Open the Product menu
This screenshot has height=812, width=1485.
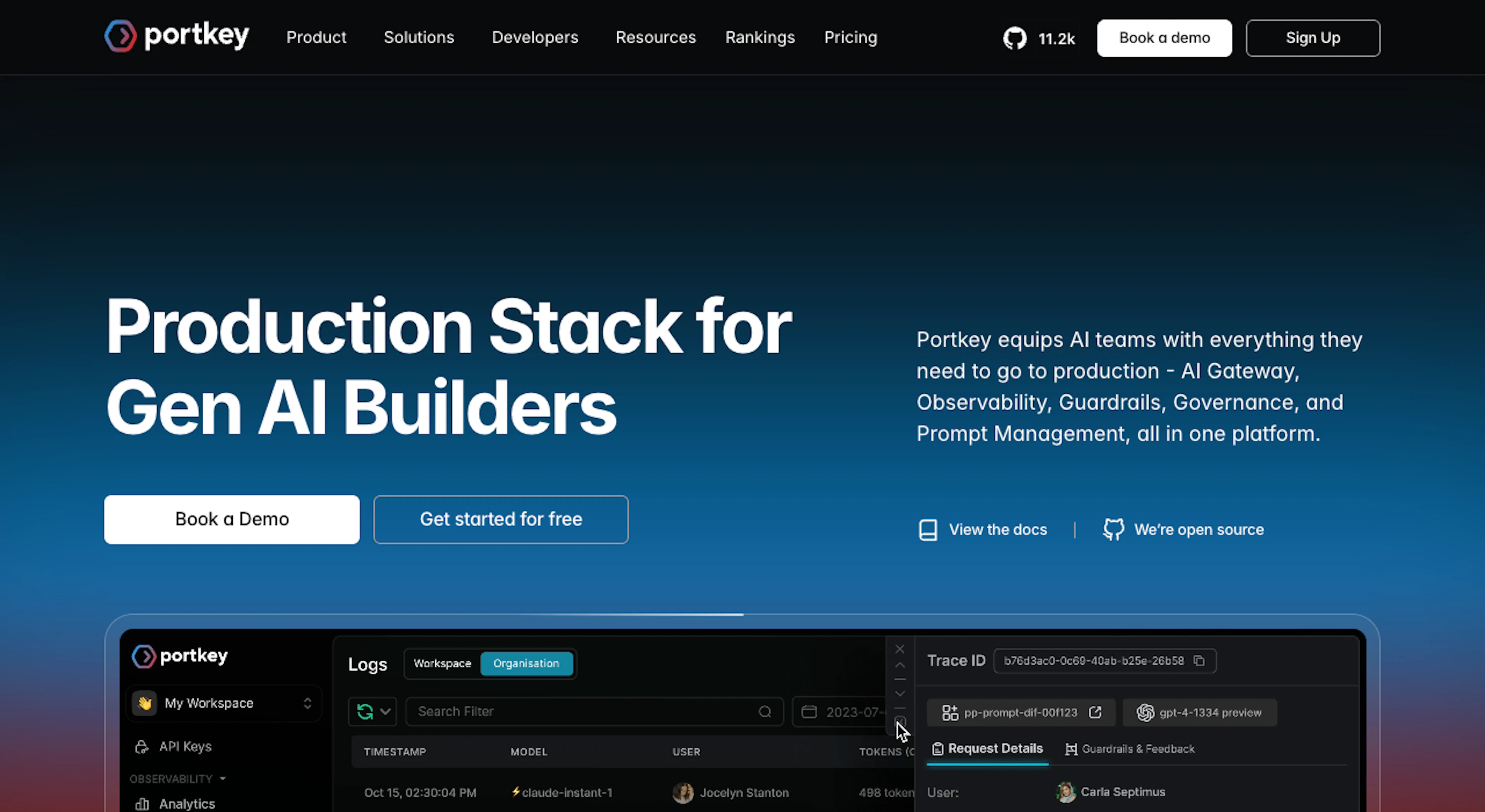[316, 38]
